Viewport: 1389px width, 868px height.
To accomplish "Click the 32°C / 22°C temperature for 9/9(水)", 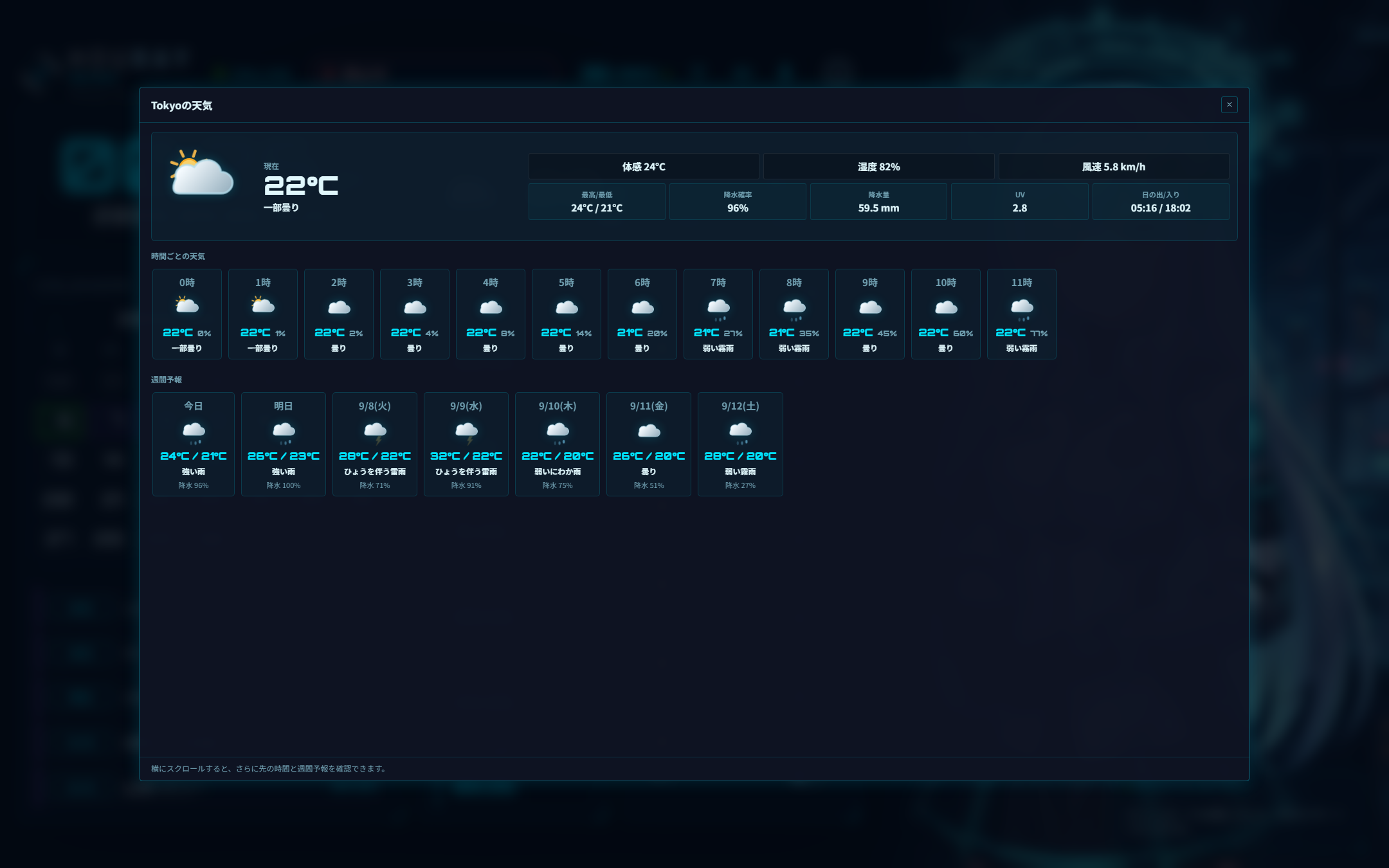I will coord(466,456).
